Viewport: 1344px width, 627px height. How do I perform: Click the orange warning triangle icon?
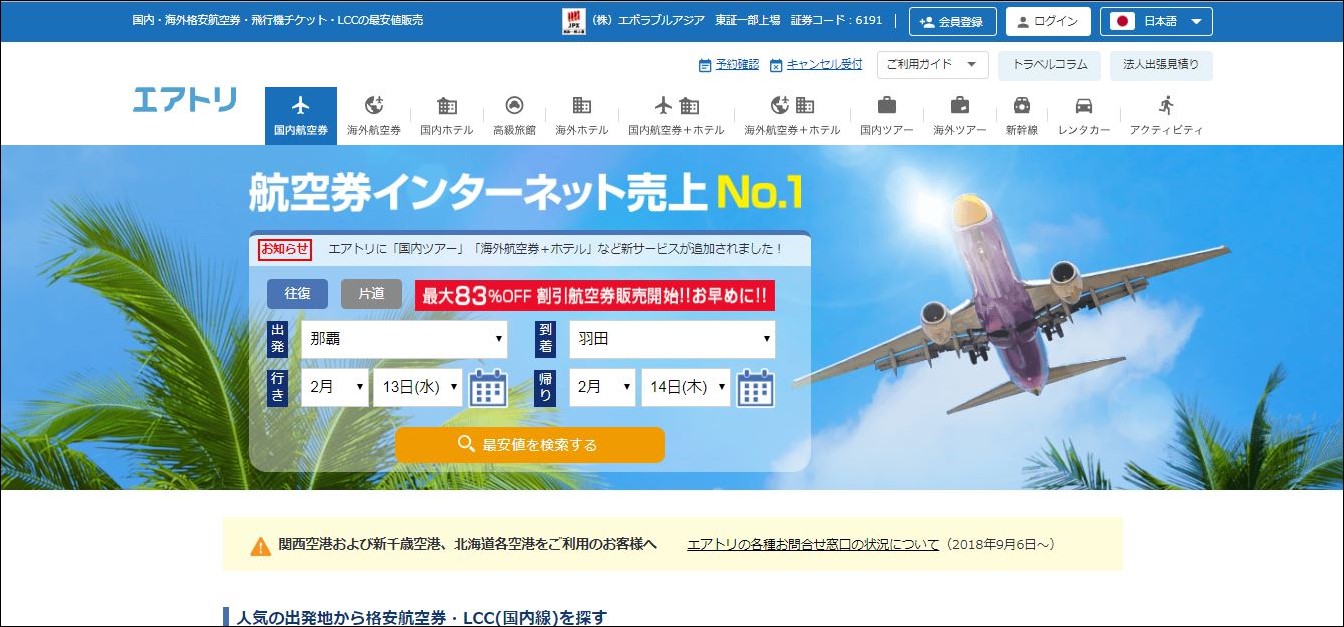pyautogui.click(x=260, y=546)
